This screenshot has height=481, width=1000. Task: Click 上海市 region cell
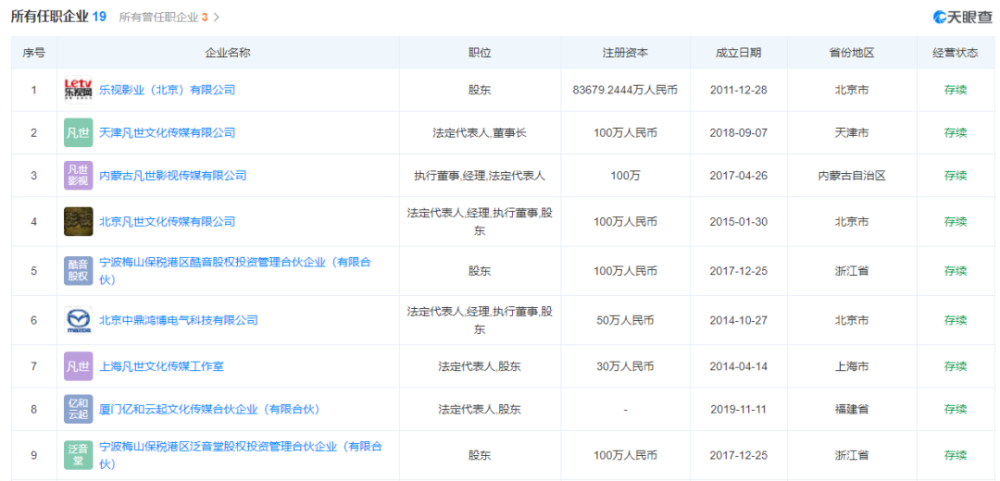tap(852, 366)
